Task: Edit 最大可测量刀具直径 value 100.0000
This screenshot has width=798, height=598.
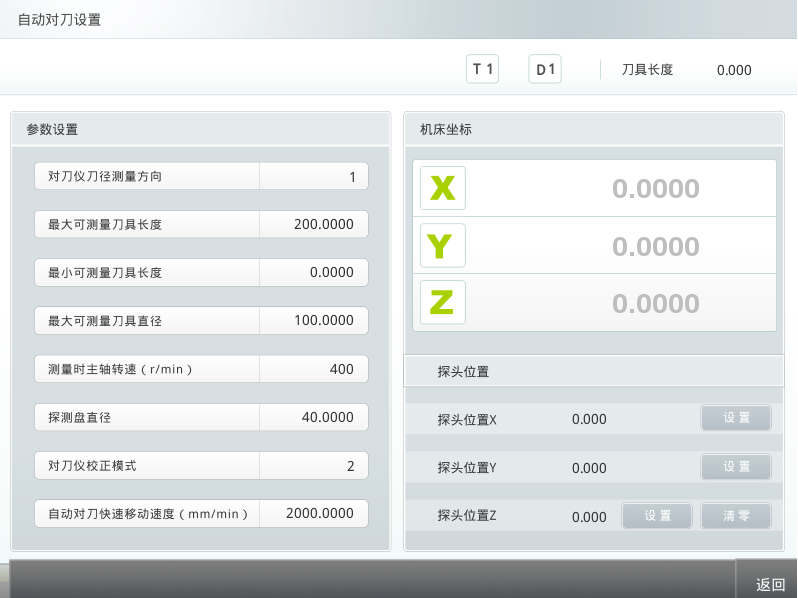Action: point(313,321)
